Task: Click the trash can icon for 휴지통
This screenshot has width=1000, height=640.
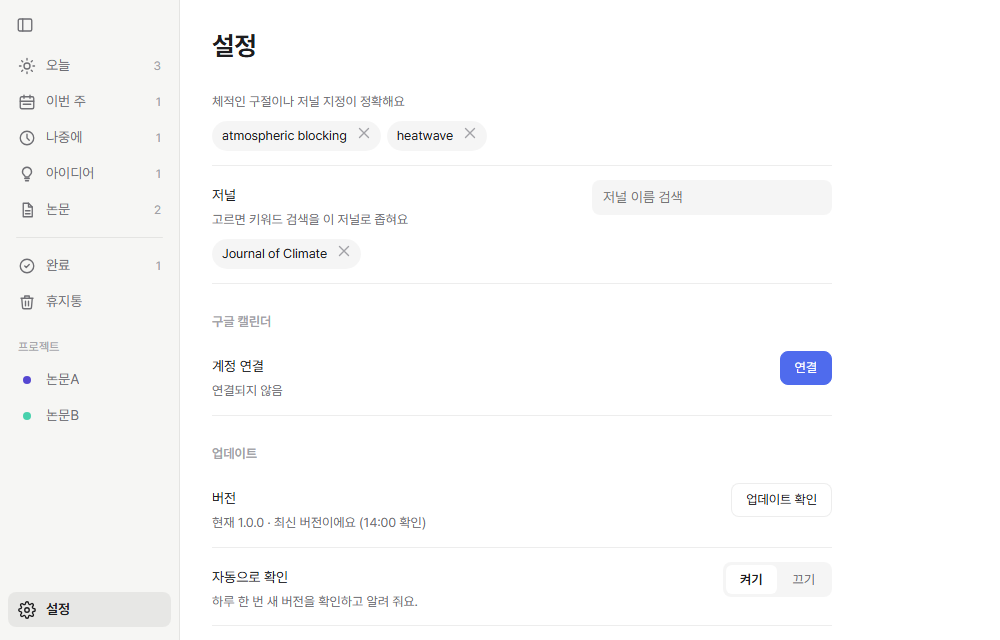Action: (x=27, y=302)
